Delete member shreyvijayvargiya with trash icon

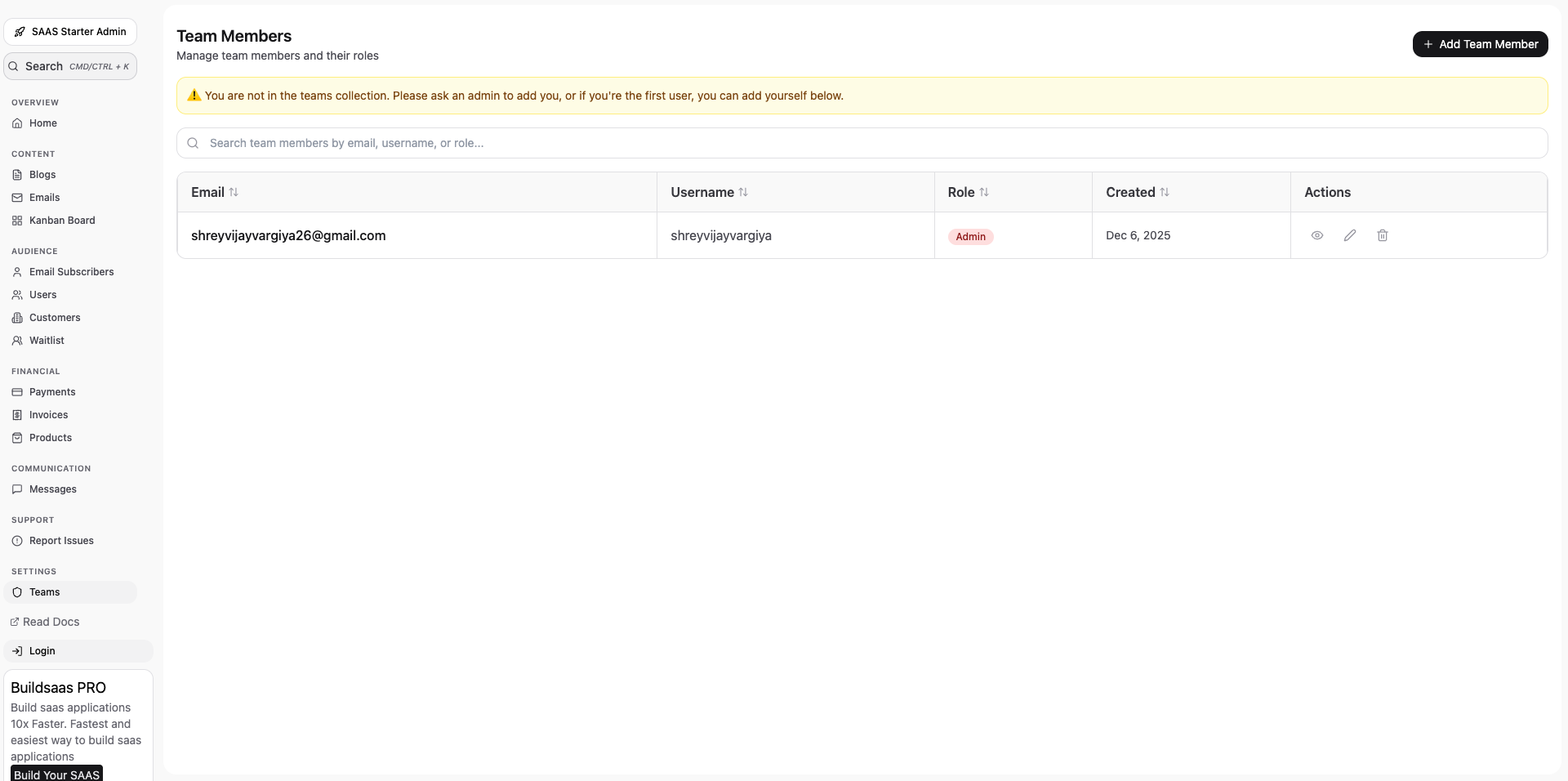click(x=1383, y=235)
